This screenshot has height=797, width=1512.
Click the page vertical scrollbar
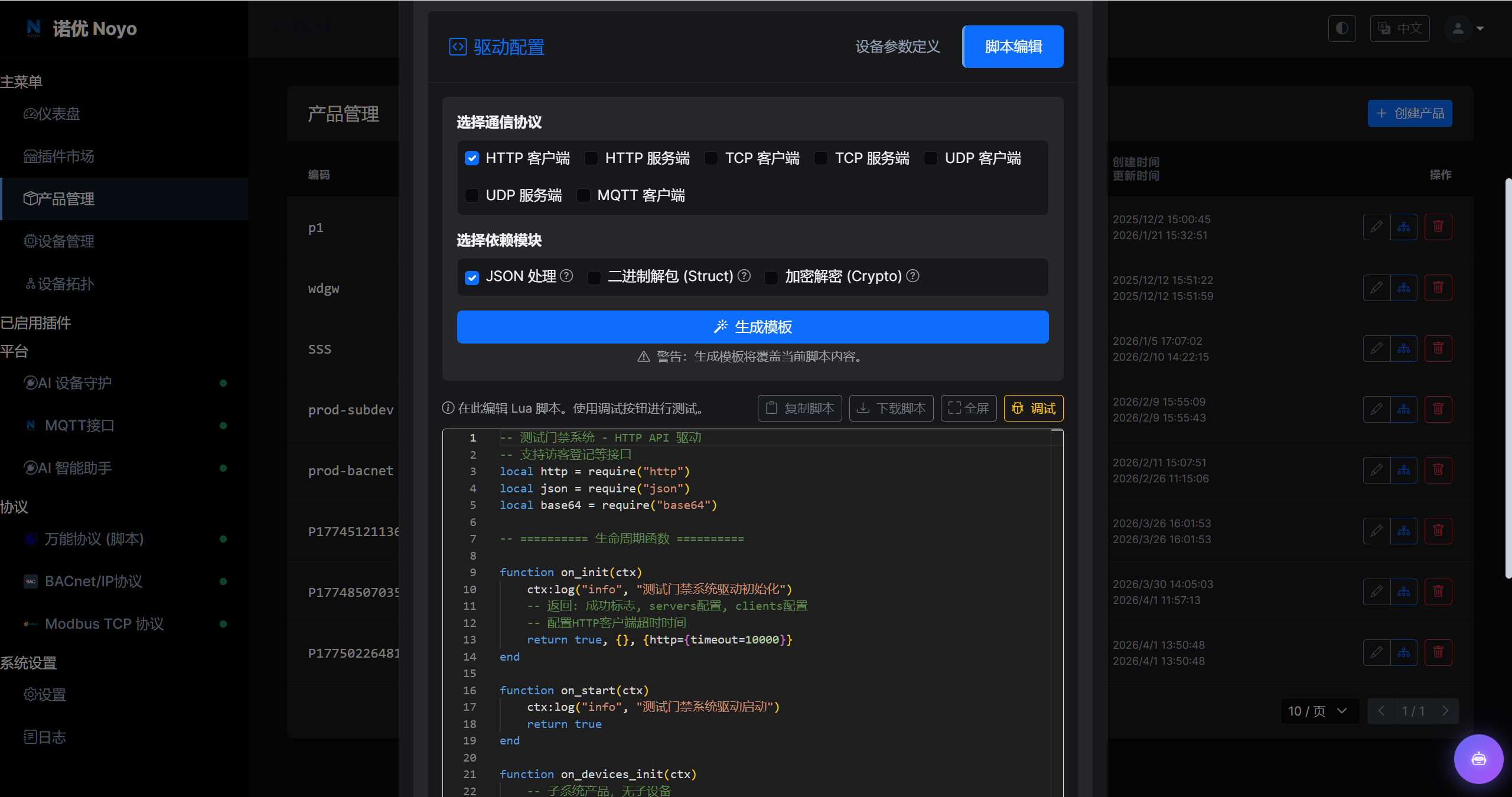[x=1508, y=378]
